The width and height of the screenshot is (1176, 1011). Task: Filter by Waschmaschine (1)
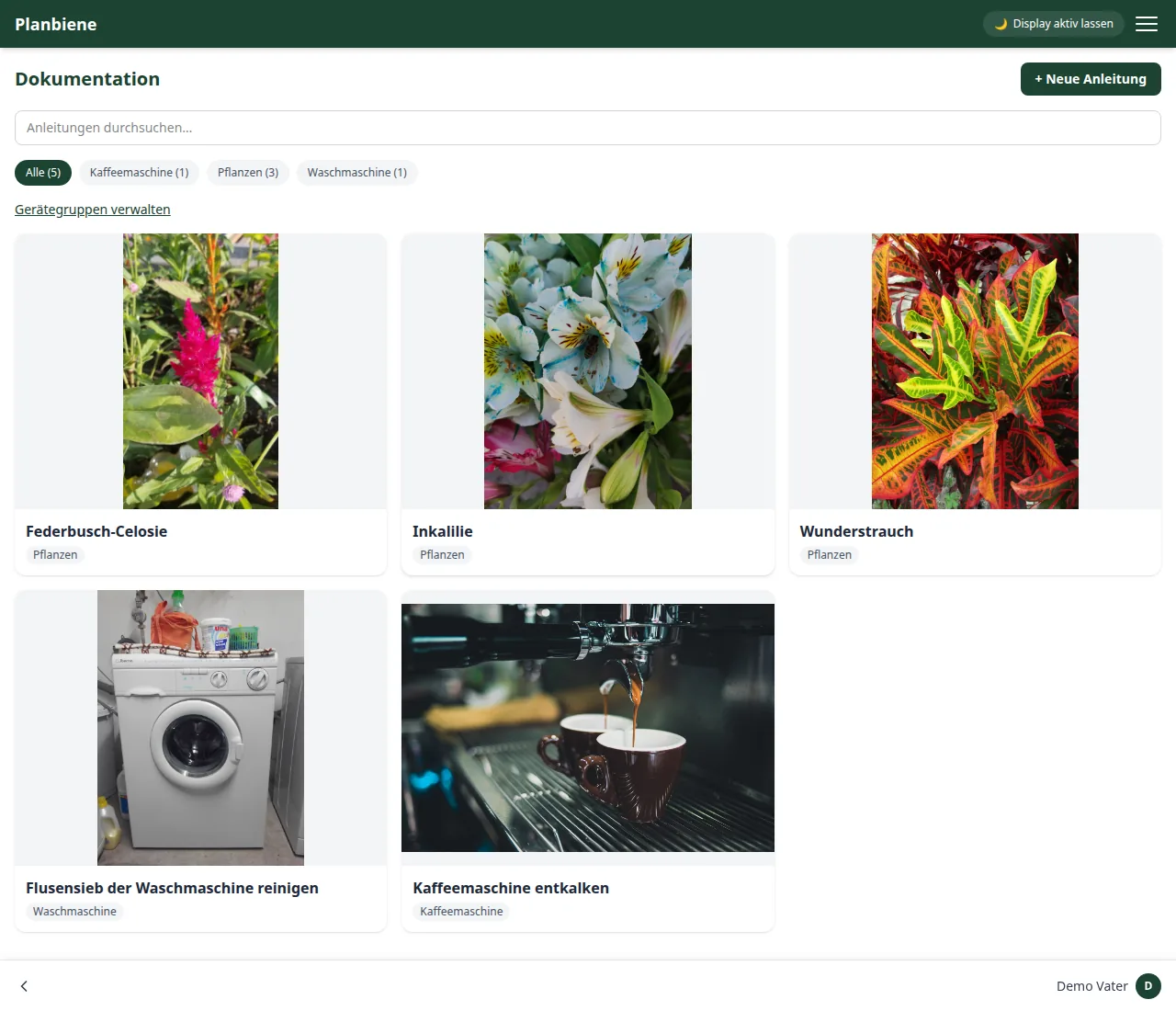357,173
